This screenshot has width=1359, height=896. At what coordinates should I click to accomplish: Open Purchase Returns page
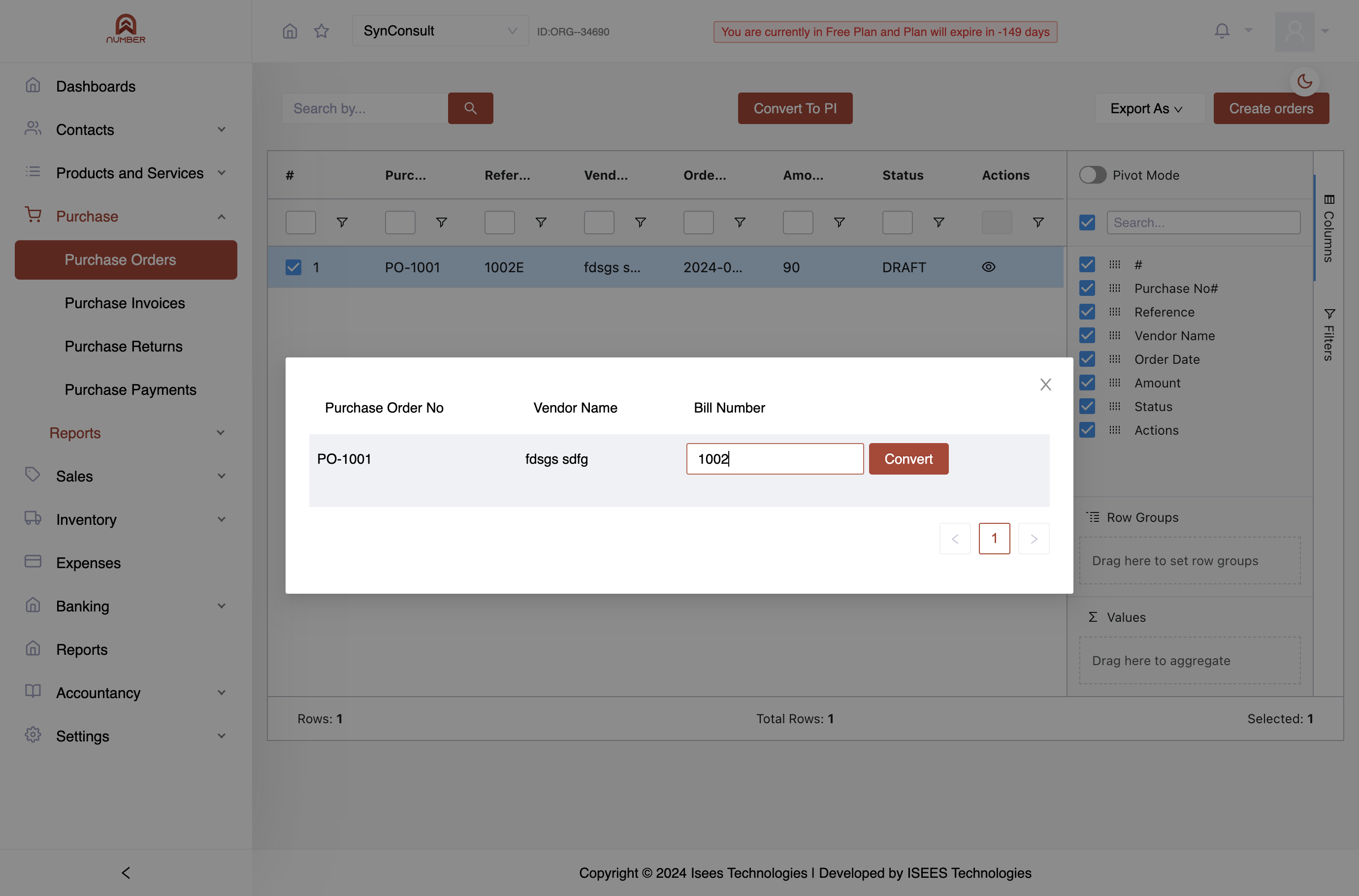point(124,346)
